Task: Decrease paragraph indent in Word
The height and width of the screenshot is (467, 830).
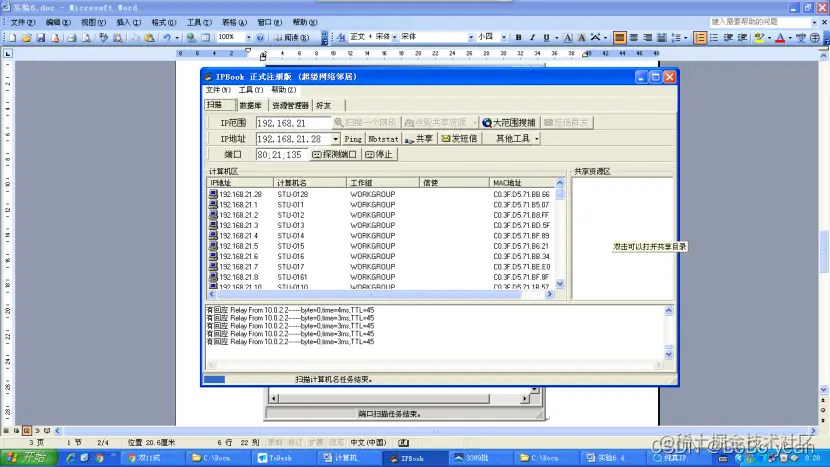Action: (x=728, y=37)
